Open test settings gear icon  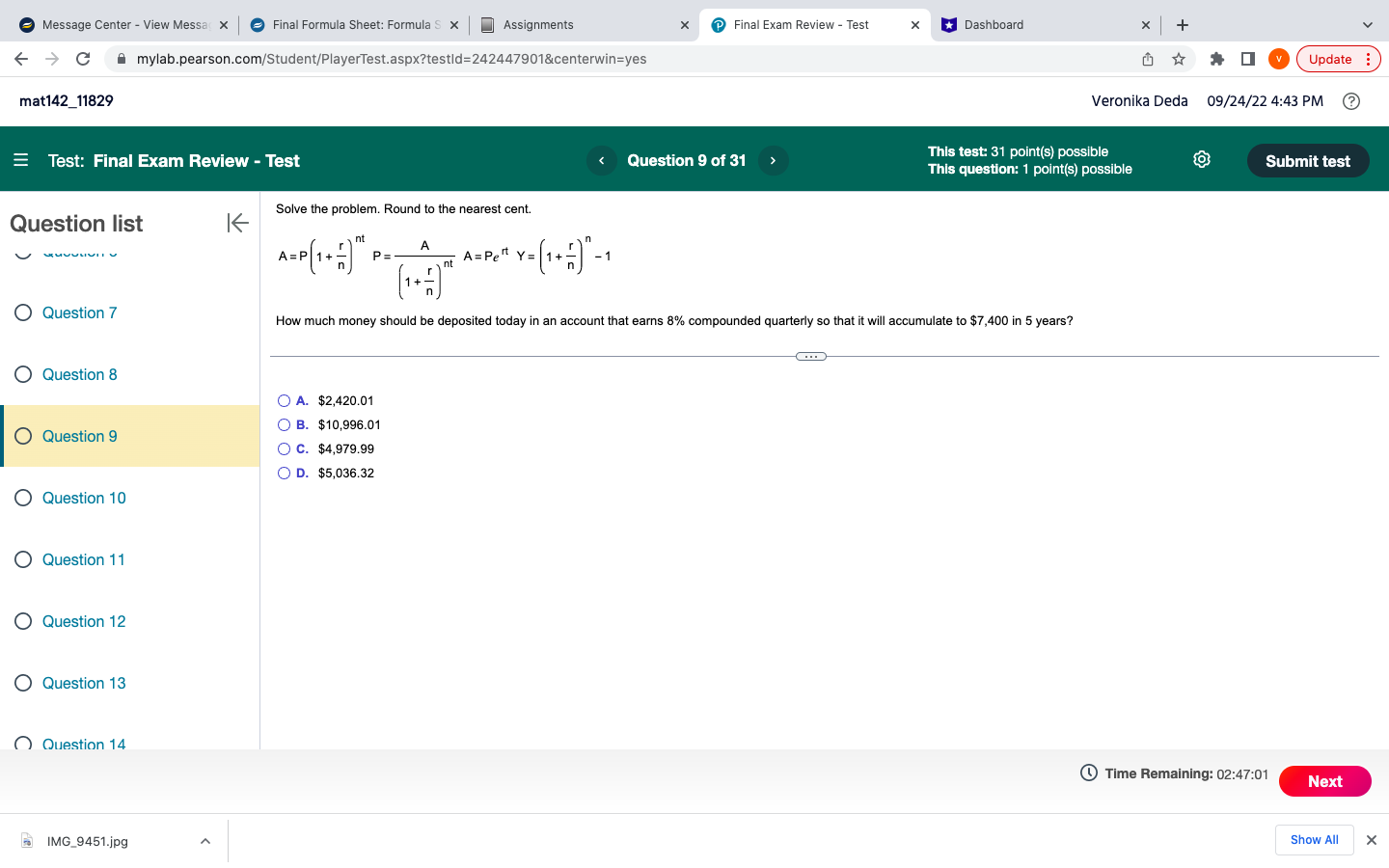1202,159
